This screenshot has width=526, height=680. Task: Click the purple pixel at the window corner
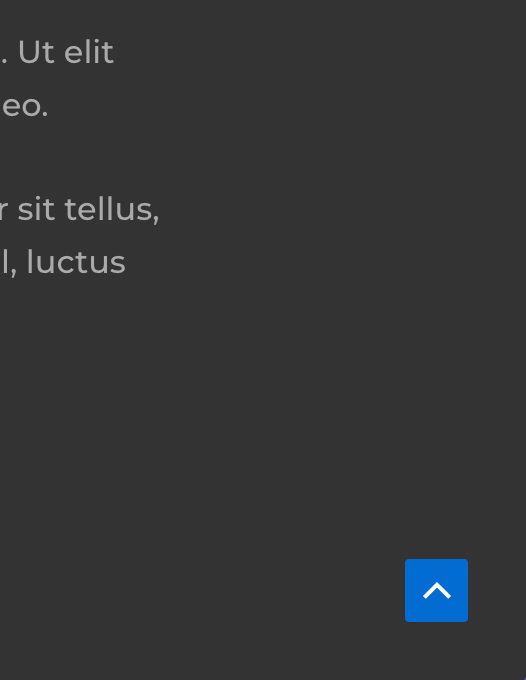coord(525,679)
